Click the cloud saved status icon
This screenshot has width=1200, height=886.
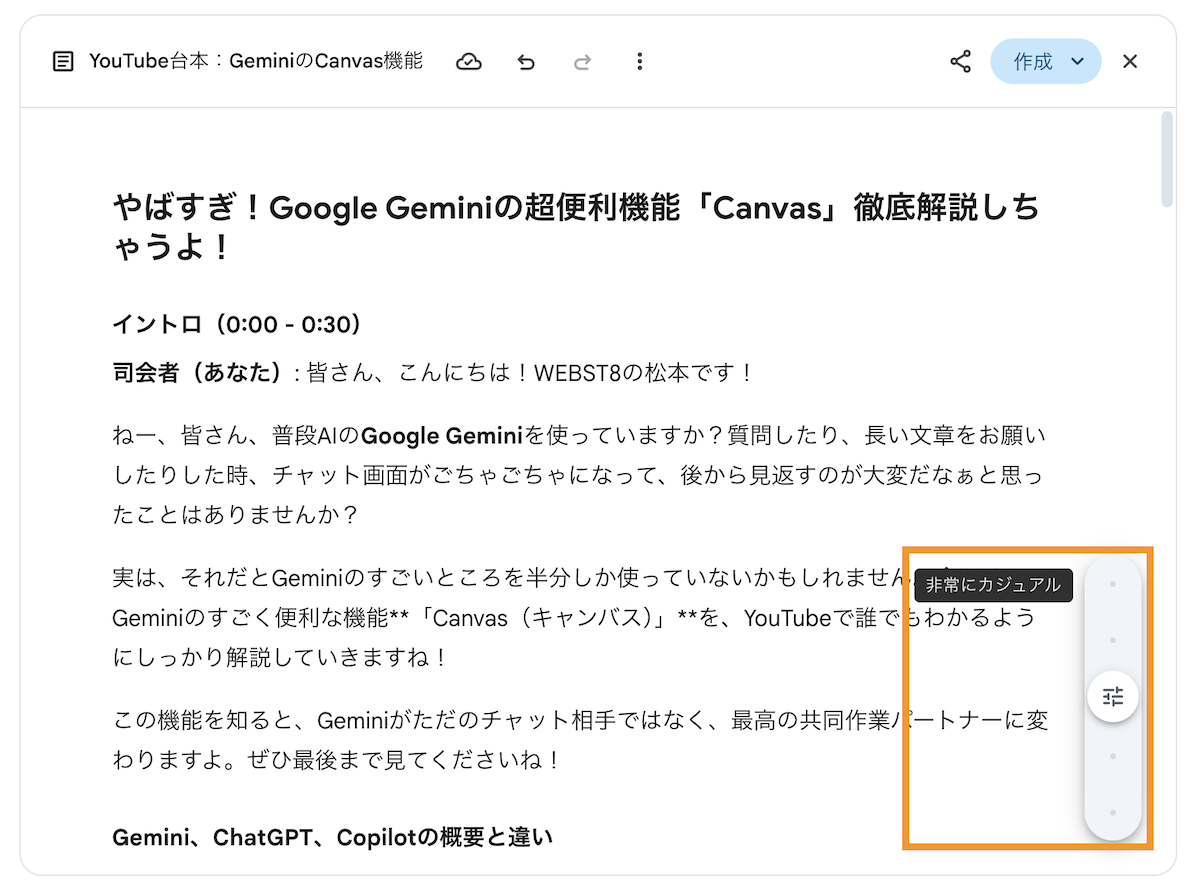[469, 62]
